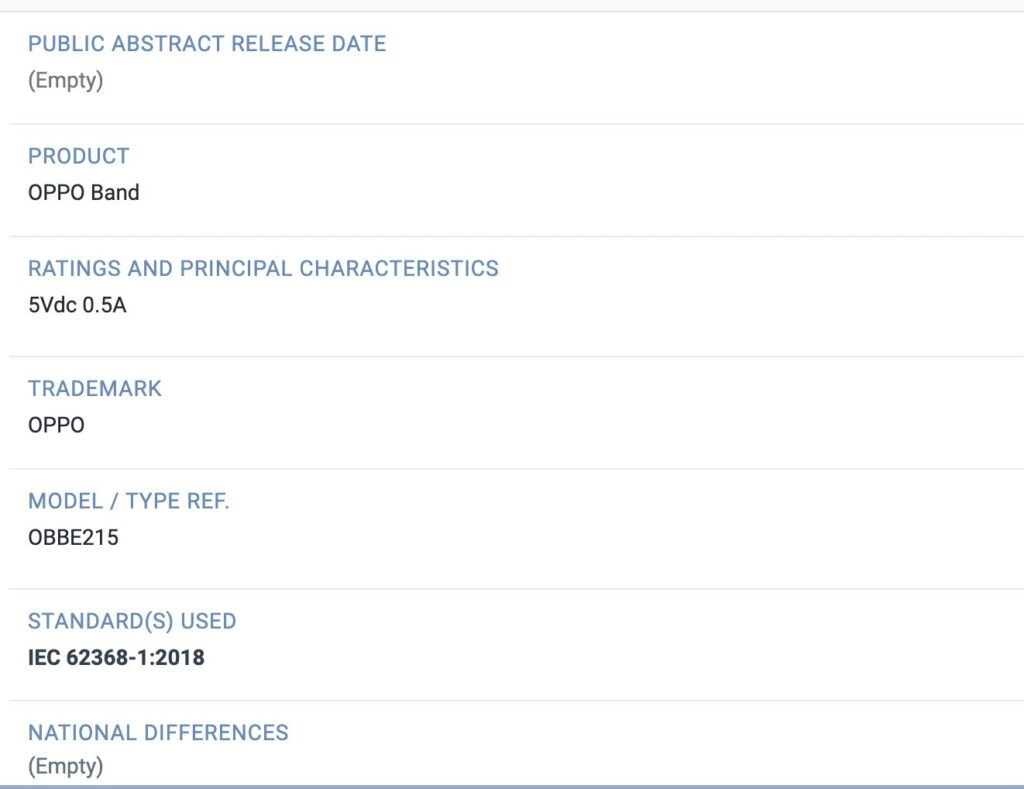This screenshot has height=789, width=1024.
Task: Click the divider line below 5Vdc 0.5A
Action: pyautogui.click(x=512, y=356)
